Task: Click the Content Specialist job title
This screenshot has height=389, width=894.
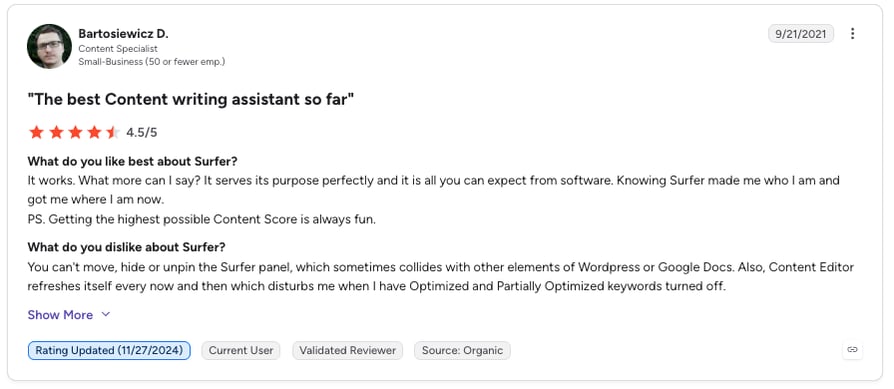Action: 118,49
